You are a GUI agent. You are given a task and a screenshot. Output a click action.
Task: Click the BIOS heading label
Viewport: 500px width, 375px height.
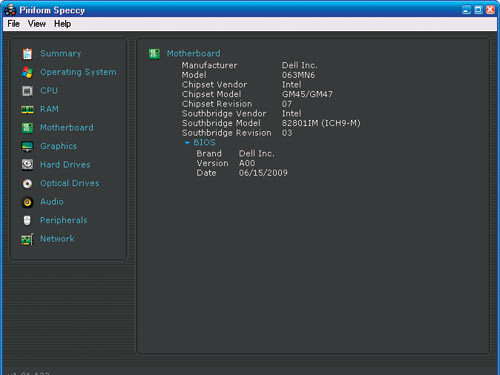coord(204,143)
